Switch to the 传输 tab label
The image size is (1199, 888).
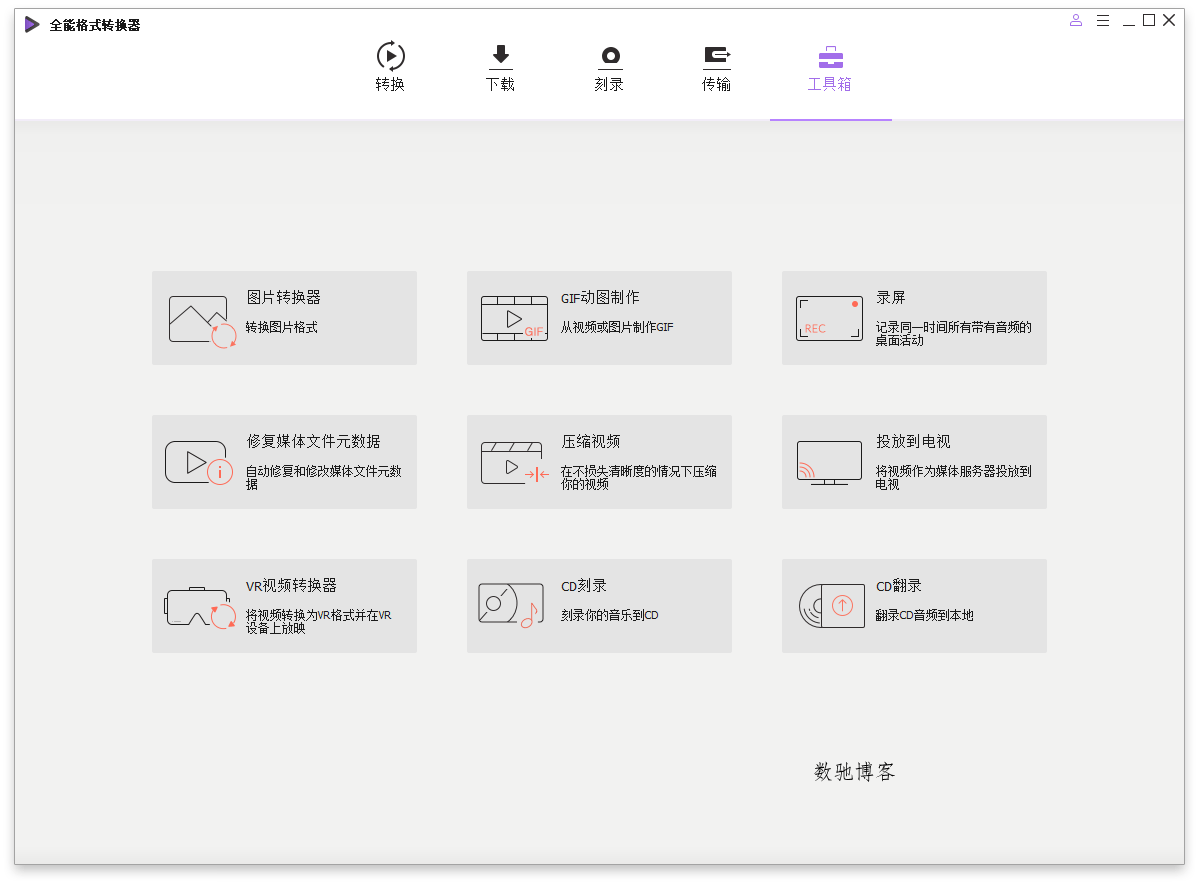(x=716, y=84)
